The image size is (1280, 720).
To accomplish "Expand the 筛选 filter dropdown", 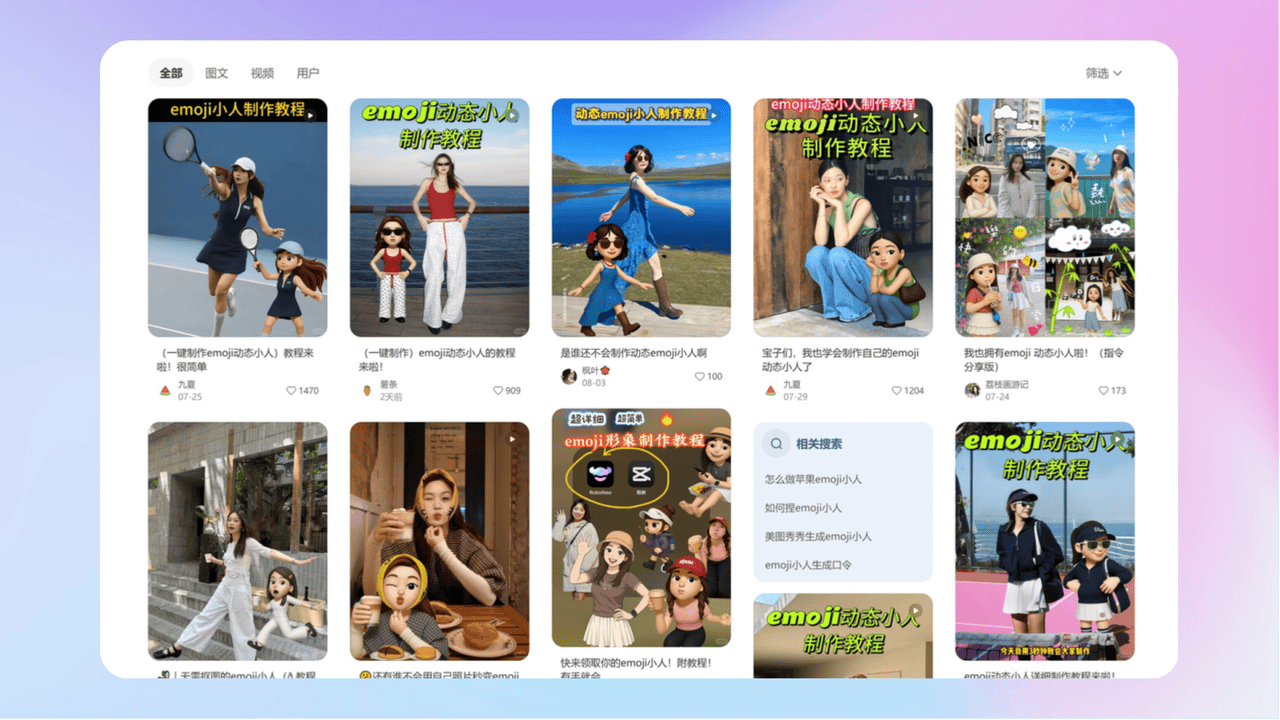I will pyautogui.click(x=1104, y=73).
